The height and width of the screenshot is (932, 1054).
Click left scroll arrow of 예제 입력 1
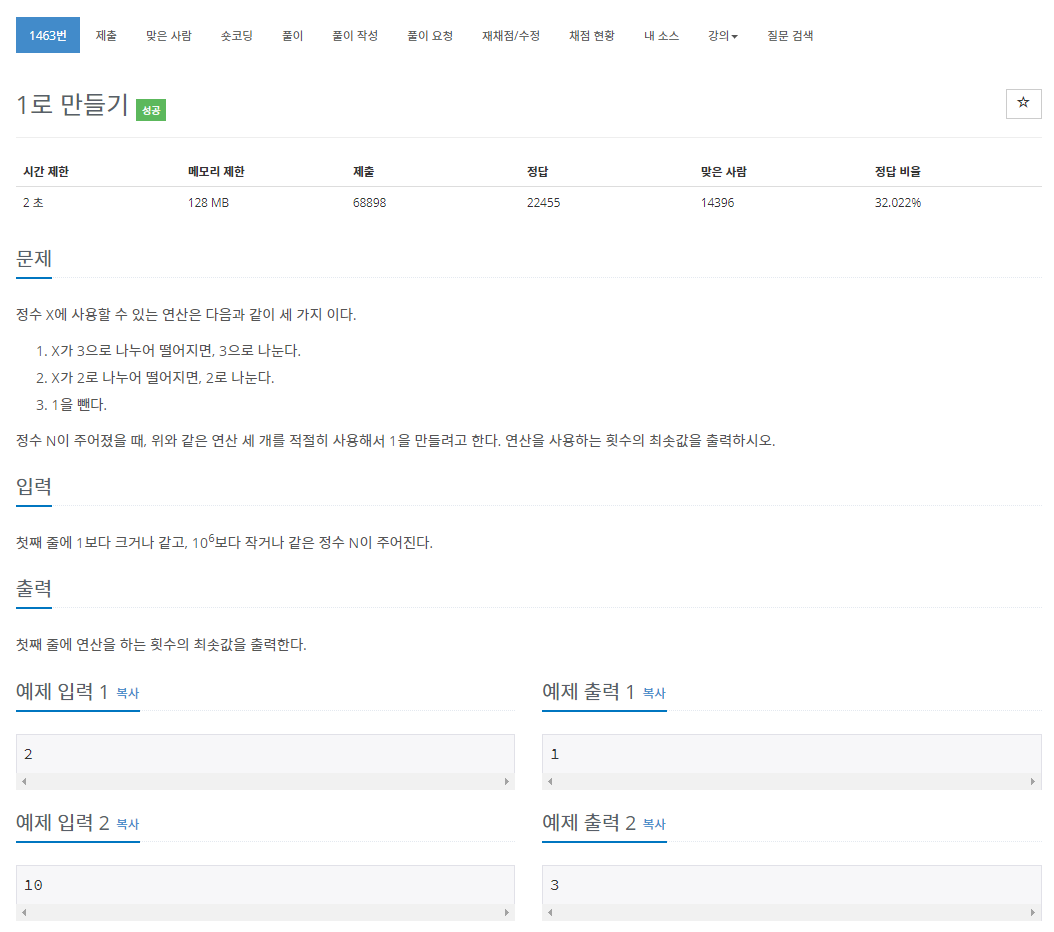coord(24,781)
